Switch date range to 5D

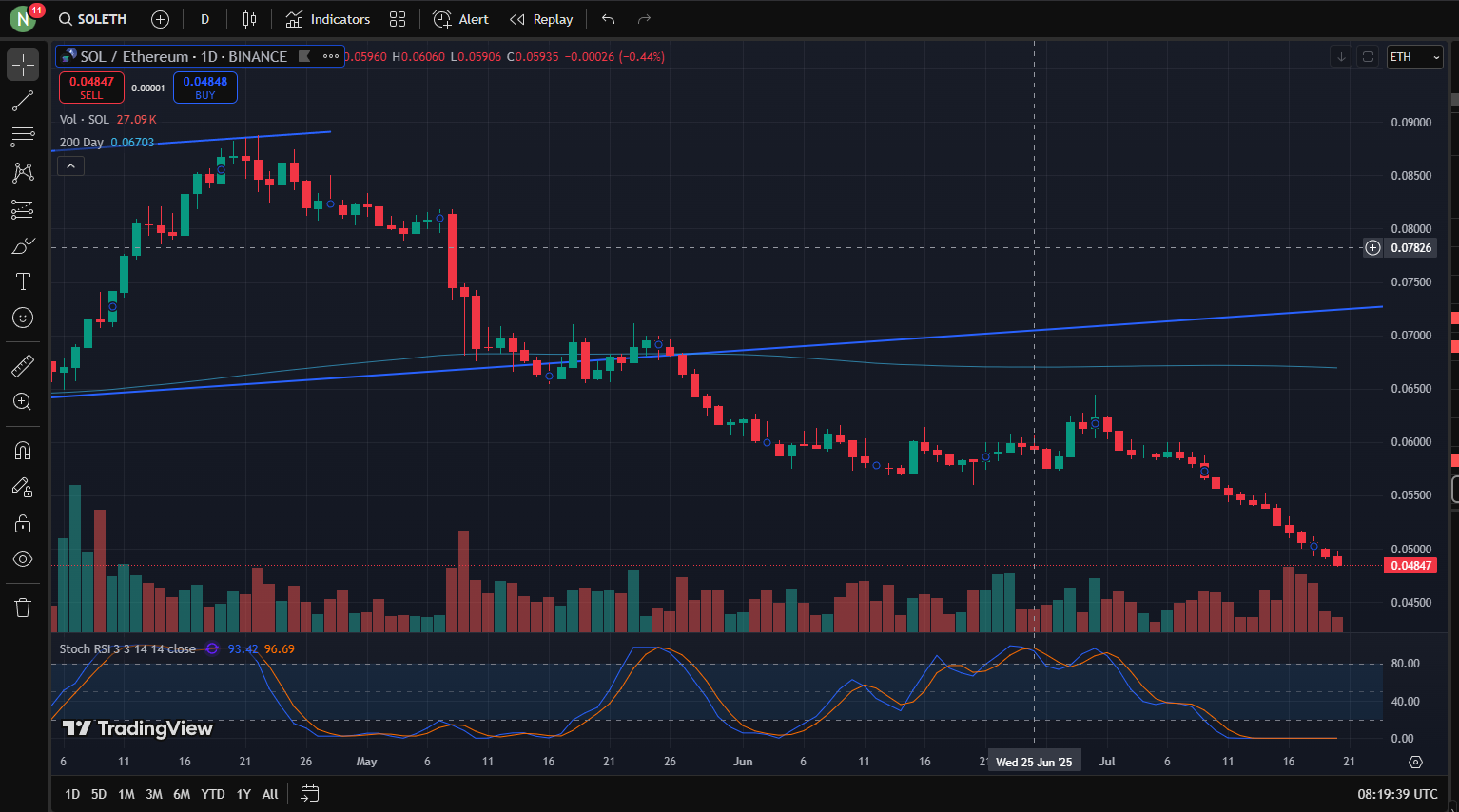(99, 794)
